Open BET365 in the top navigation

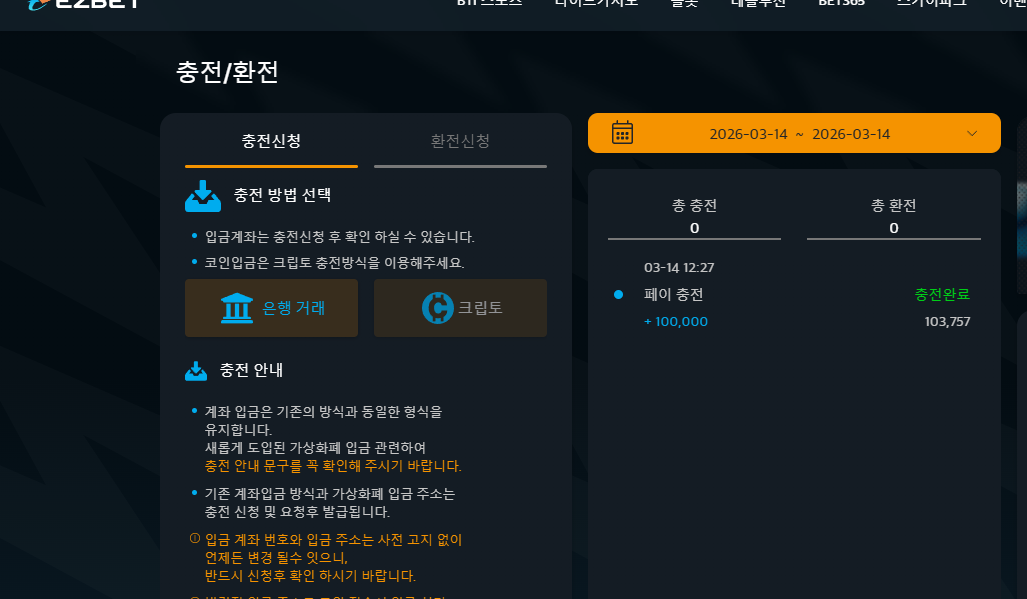point(842,3)
